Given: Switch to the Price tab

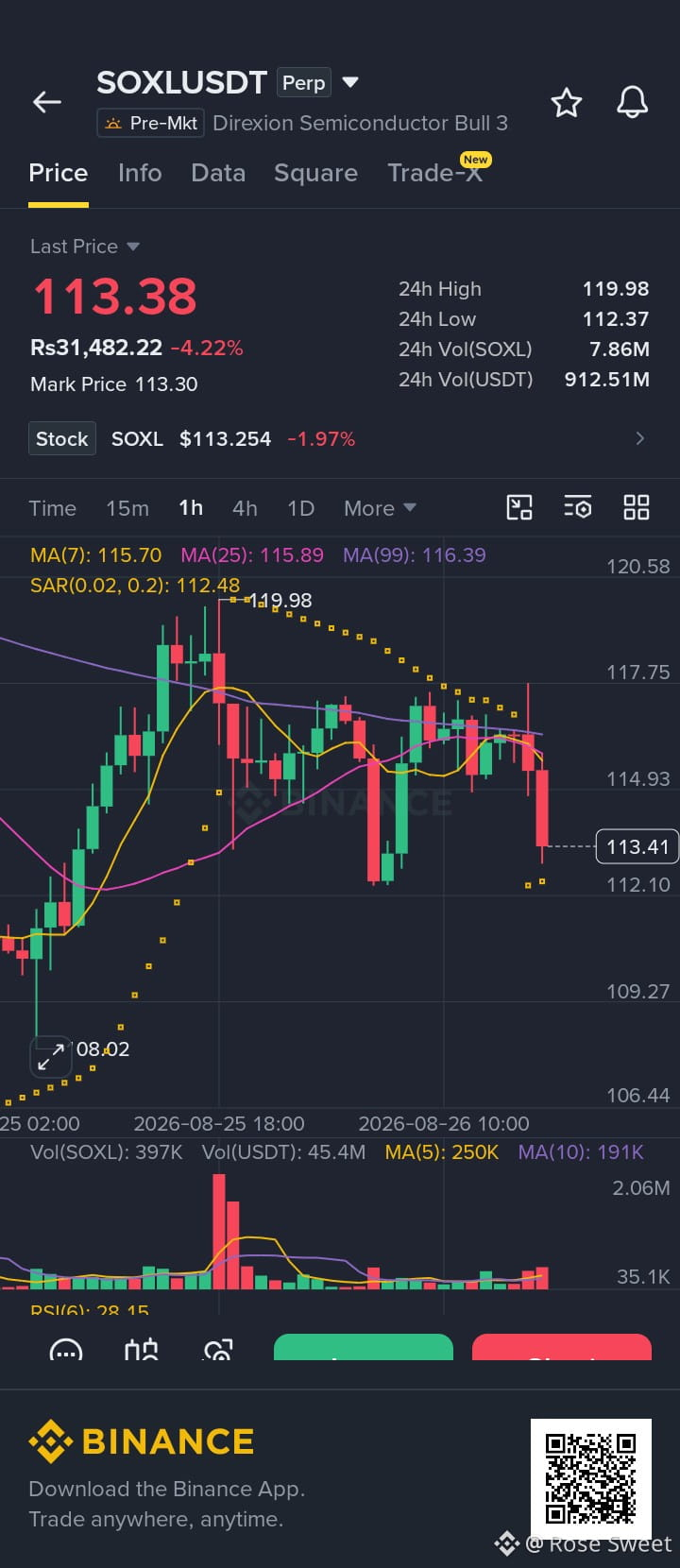Looking at the screenshot, I should (x=59, y=173).
